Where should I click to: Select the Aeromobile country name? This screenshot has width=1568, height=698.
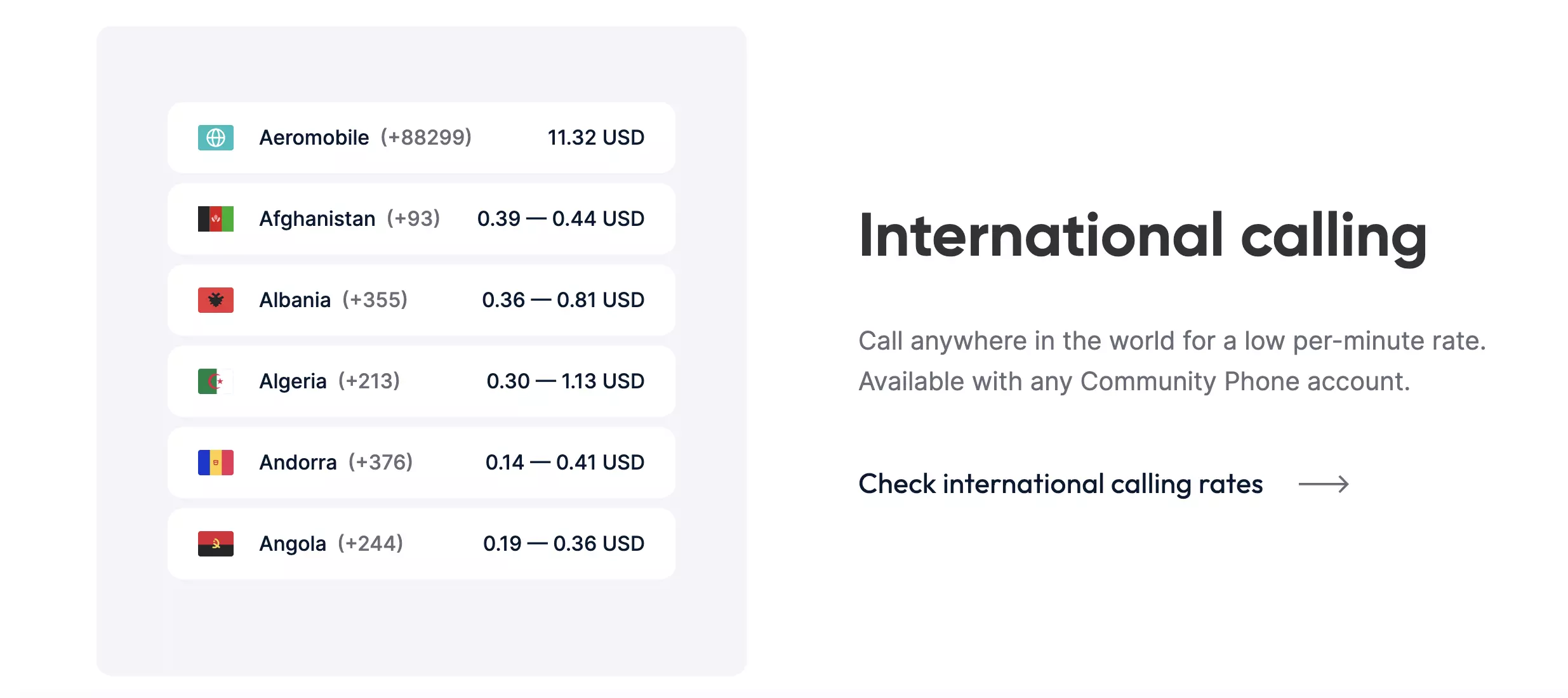pos(314,138)
